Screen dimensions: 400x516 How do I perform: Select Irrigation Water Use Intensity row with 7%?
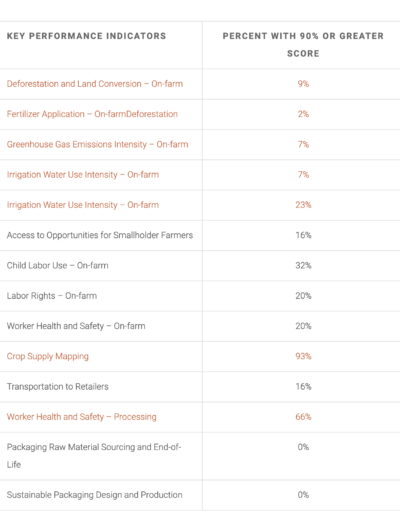click(x=200, y=175)
